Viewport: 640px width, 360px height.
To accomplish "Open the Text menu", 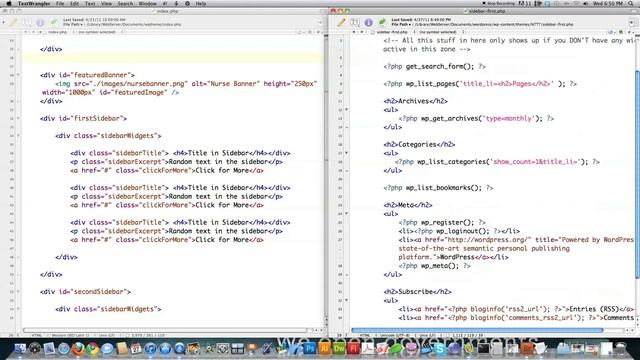I will pos(90,3).
